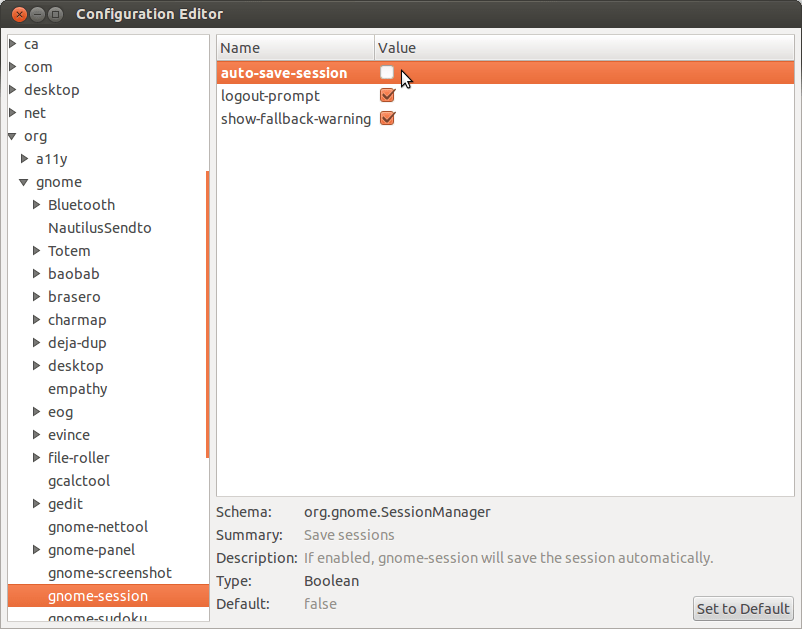
Task: Expand the com tree node
Action: pyautogui.click(x=14, y=67)
